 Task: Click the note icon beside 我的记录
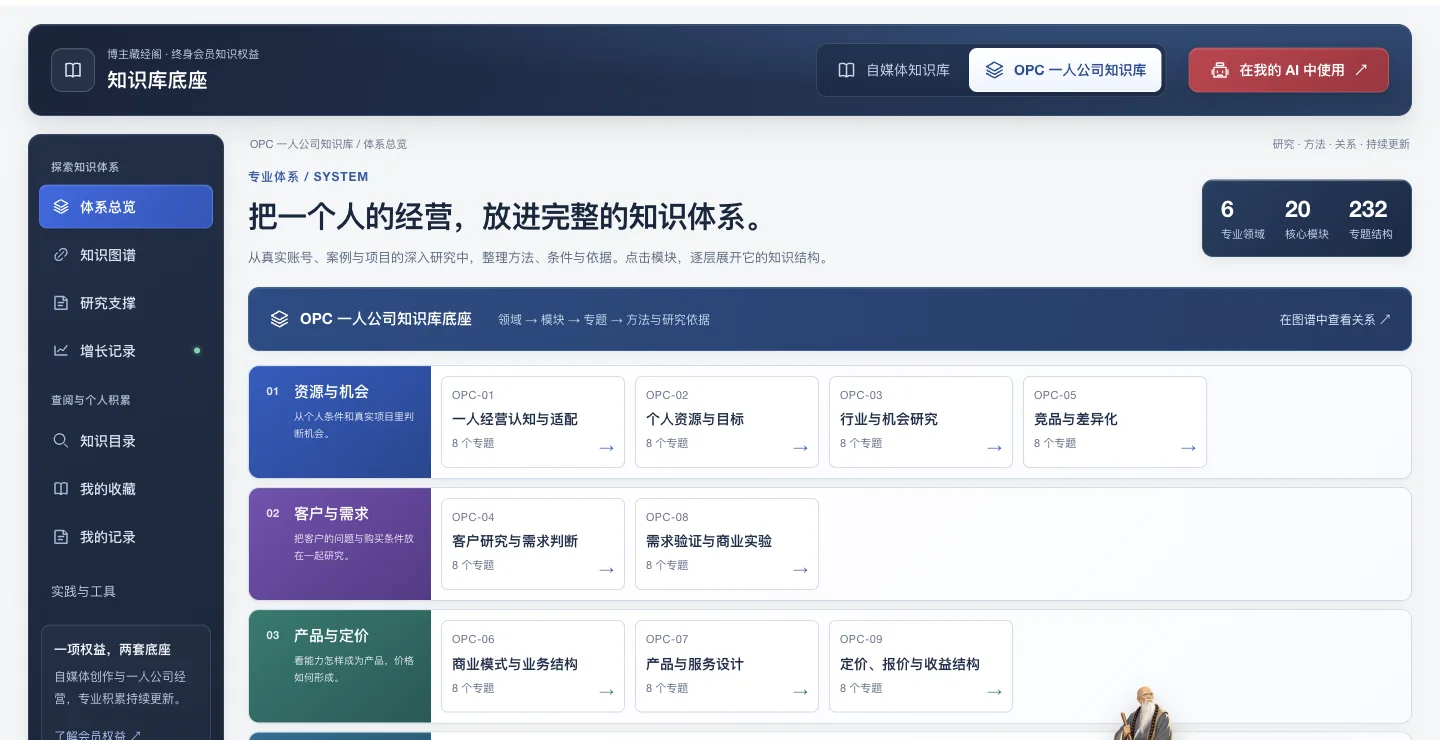point(61,537)
